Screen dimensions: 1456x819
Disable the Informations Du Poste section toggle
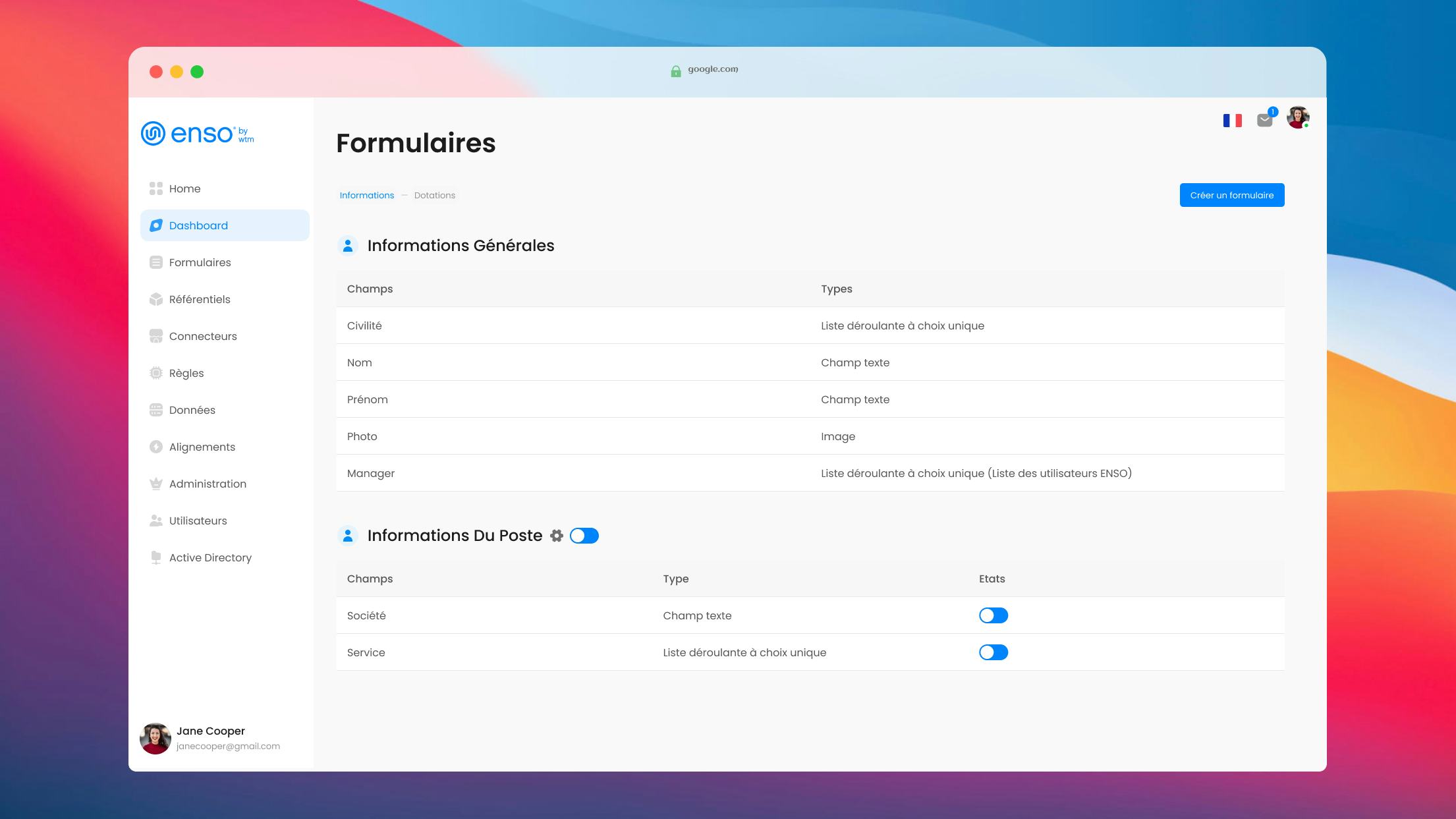pos(584,536)
